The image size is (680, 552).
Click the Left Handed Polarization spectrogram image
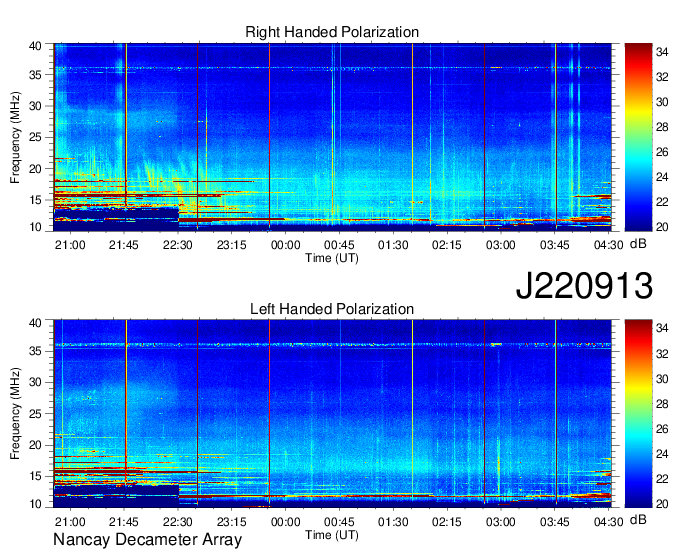point(332,414)
